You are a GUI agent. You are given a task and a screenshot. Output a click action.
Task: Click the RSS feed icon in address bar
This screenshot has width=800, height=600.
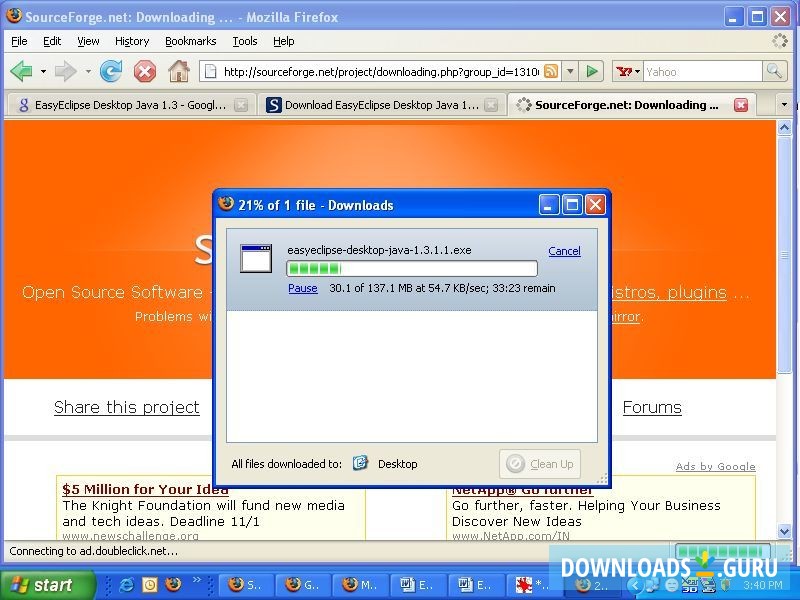(x=550, y=71)
